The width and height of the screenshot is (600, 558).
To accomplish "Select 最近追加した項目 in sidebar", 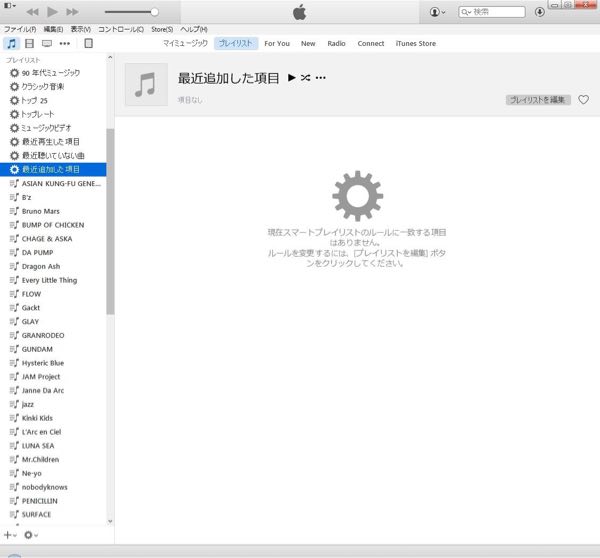I will pyautogui.click(x=53, y=170).
